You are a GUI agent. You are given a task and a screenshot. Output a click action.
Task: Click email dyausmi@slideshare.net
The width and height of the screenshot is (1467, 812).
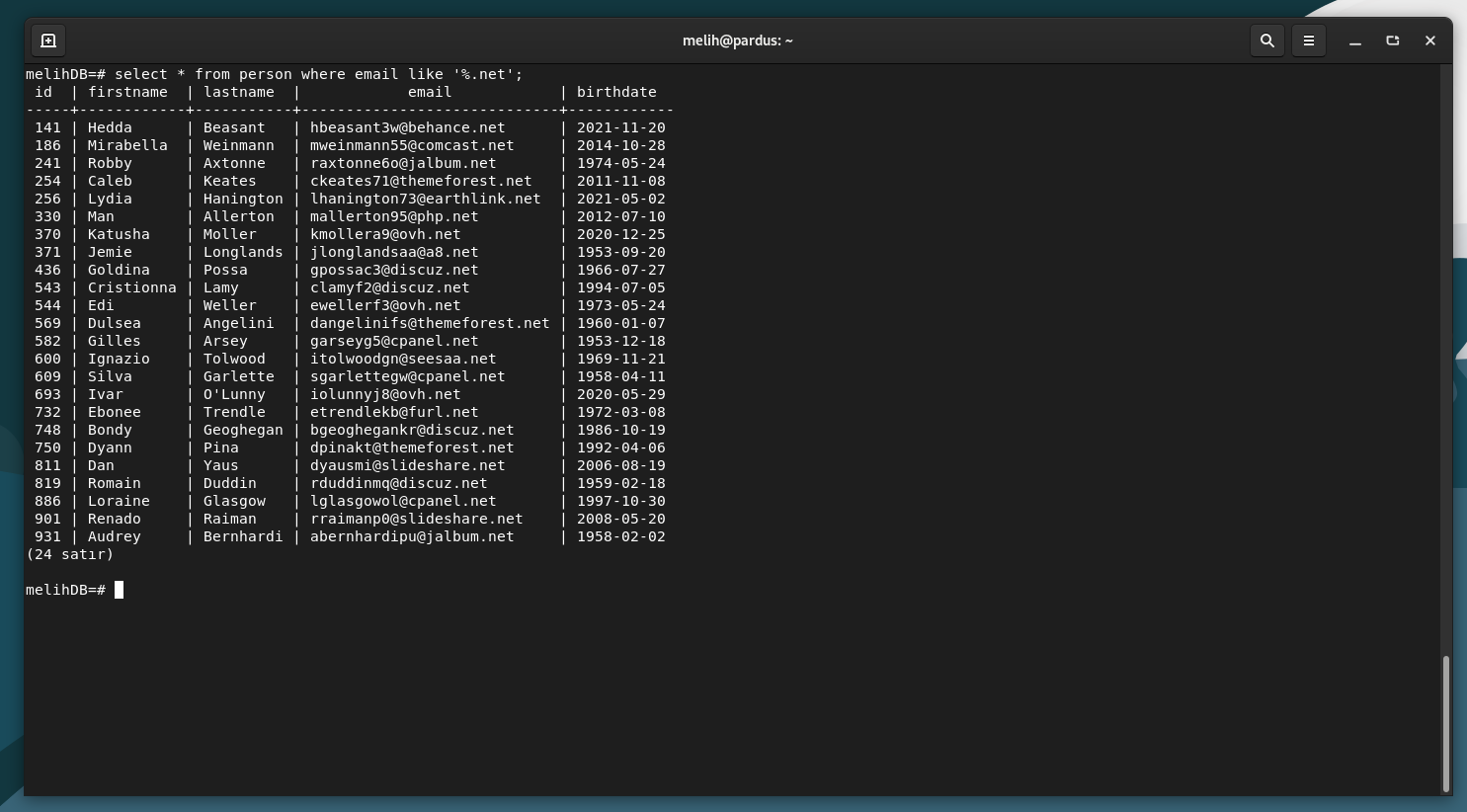pos(407,465)
